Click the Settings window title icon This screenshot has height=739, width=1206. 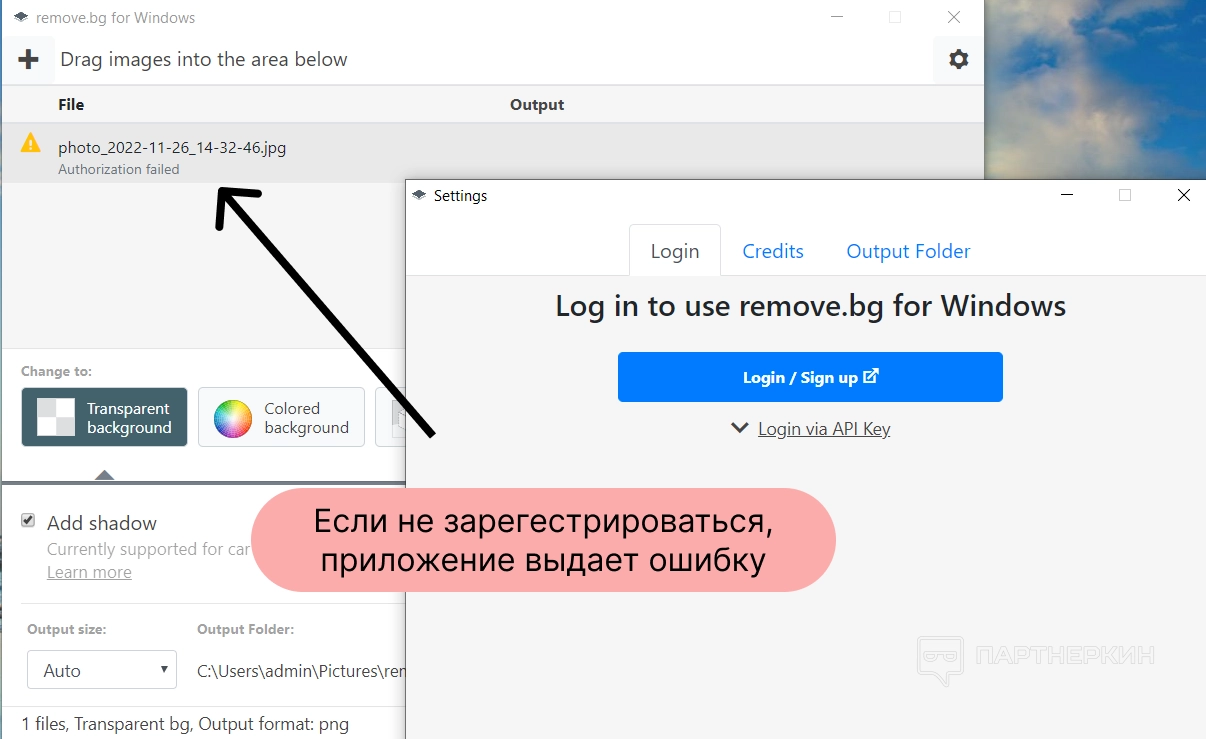(x=419, y=196)
